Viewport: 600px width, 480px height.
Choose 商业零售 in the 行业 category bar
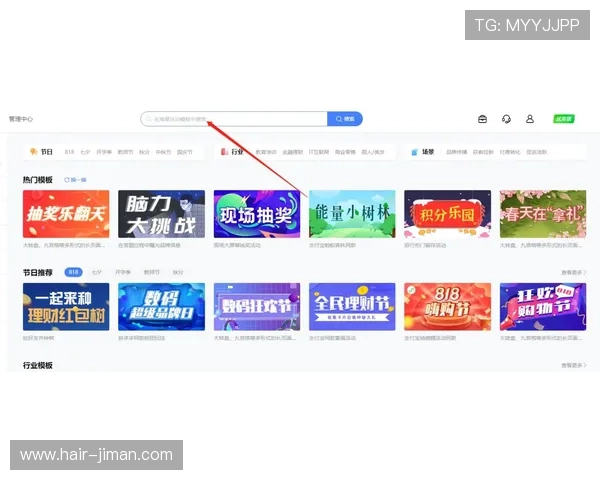click(345, 152)
